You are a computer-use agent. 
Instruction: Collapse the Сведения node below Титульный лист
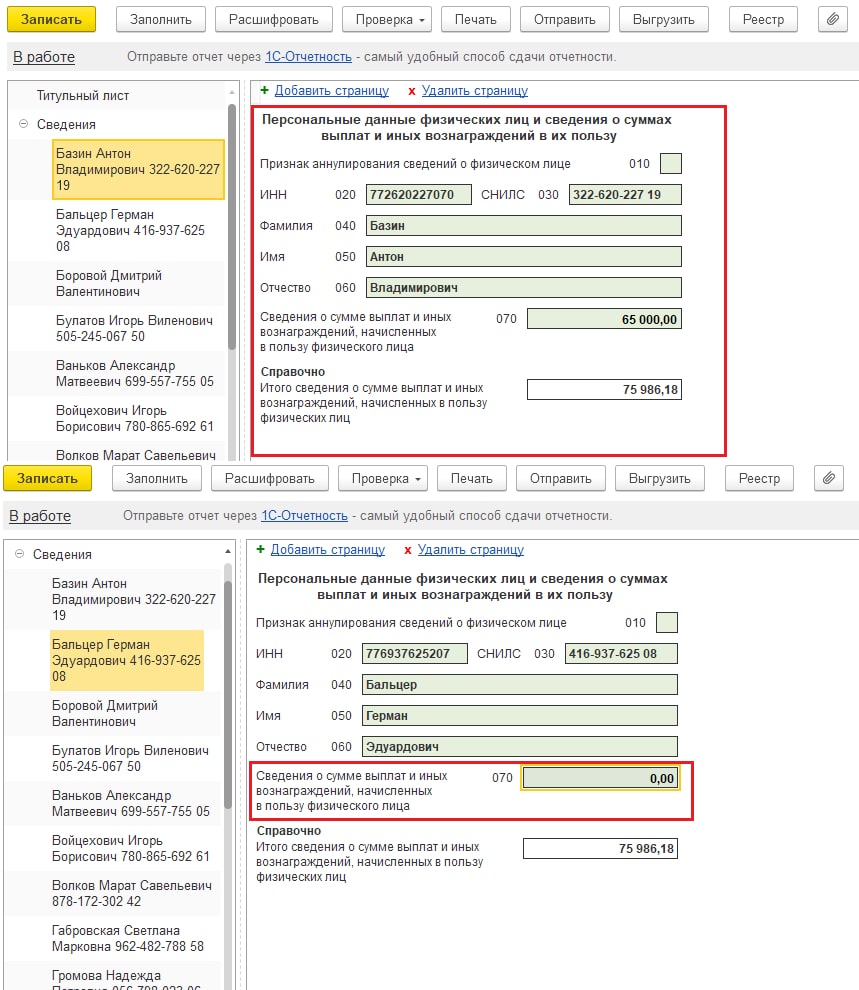tap(23, 124)
